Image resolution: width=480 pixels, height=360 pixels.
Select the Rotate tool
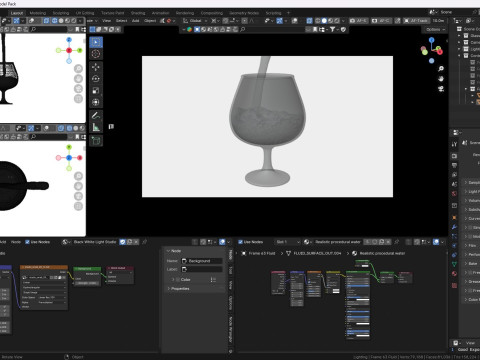(x=96, y=79)
